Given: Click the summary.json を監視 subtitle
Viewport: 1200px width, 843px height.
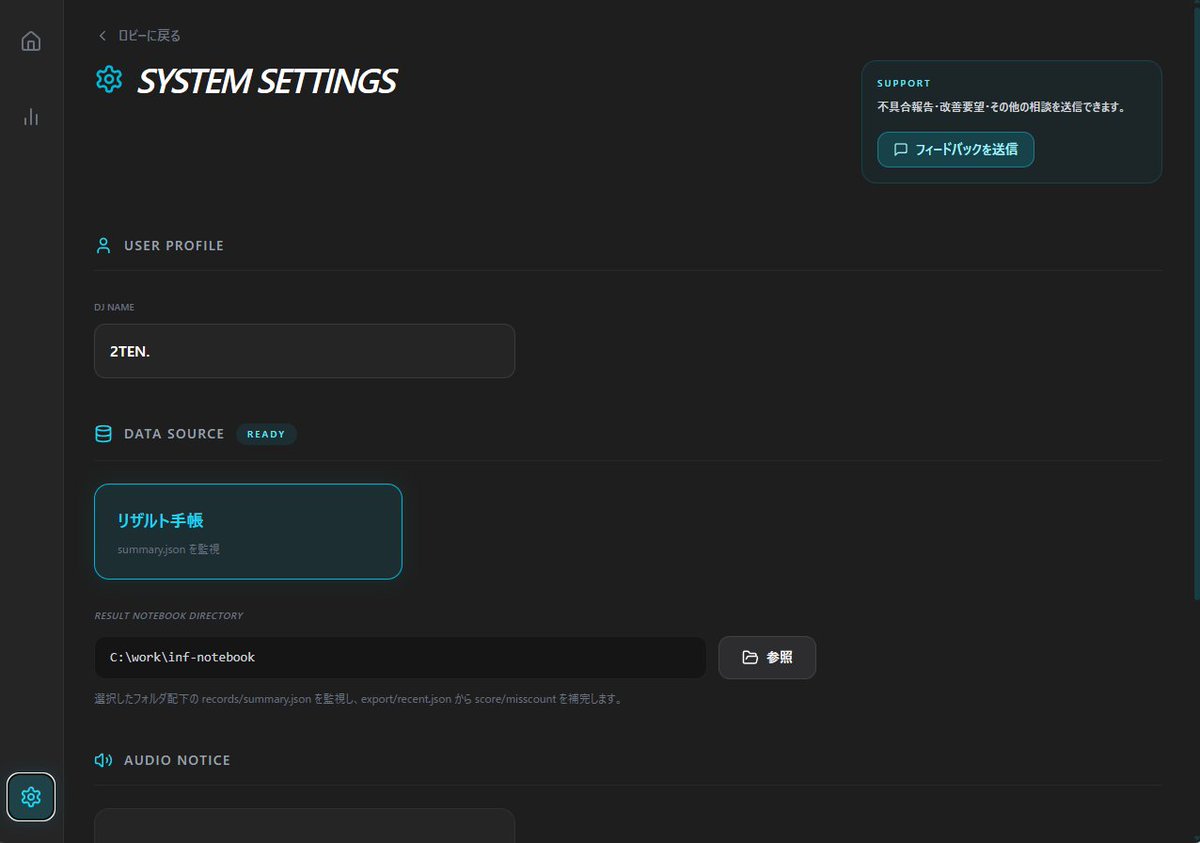Looking at the screenshot, I should click(168, 550).
